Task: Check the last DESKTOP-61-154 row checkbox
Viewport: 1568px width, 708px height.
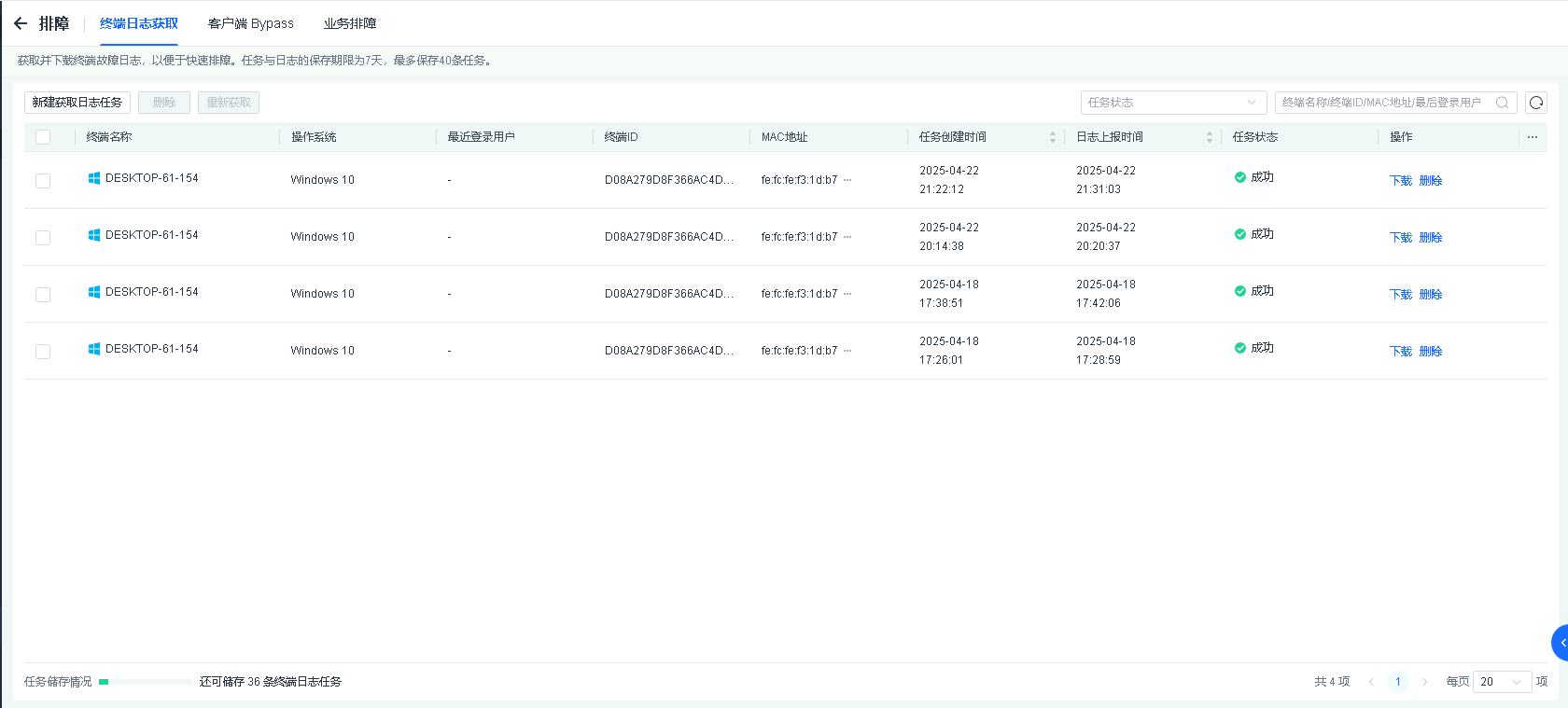Action: pos(43,352)
